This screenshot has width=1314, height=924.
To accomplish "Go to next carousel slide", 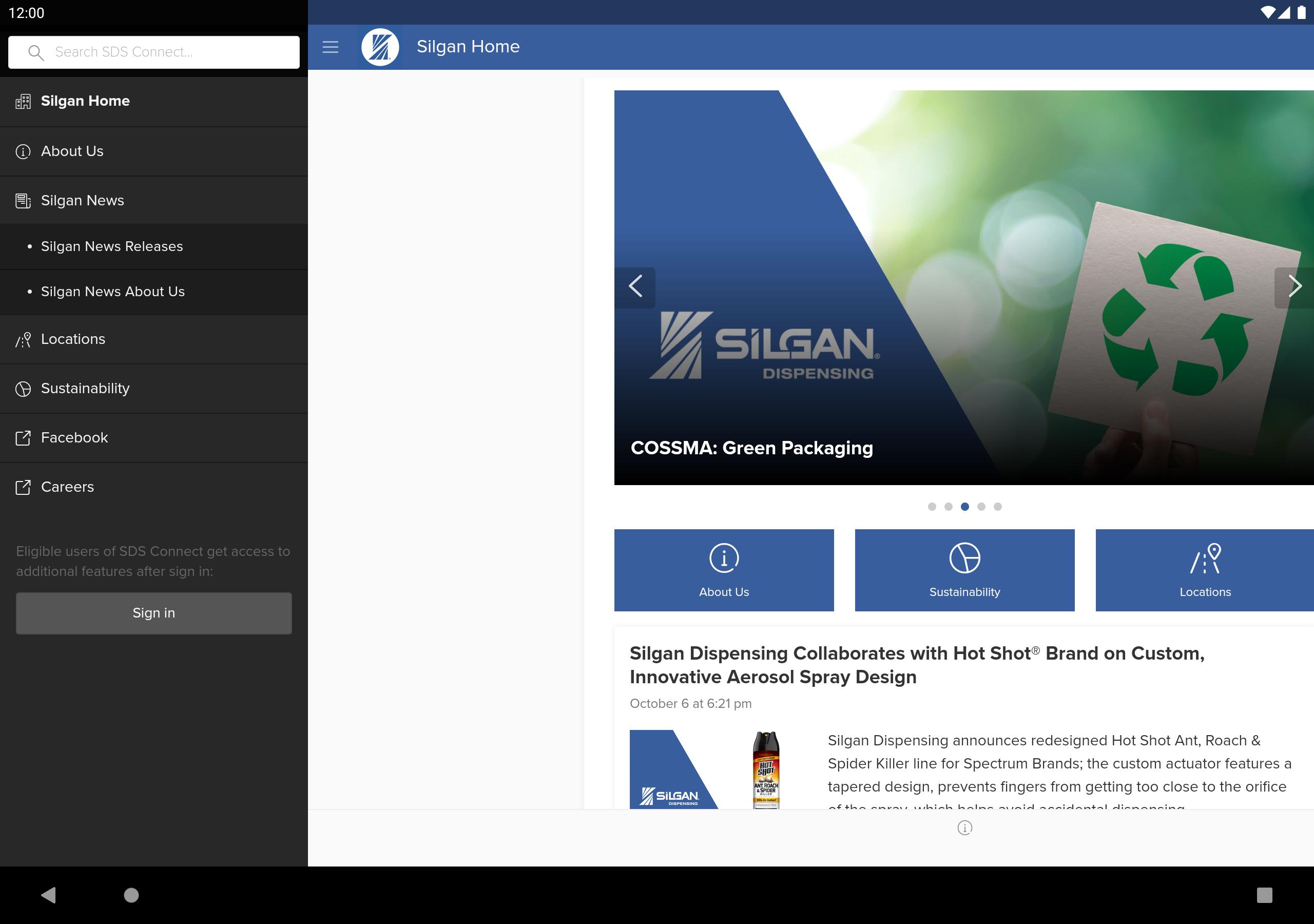I will [x=1294, y=287].
